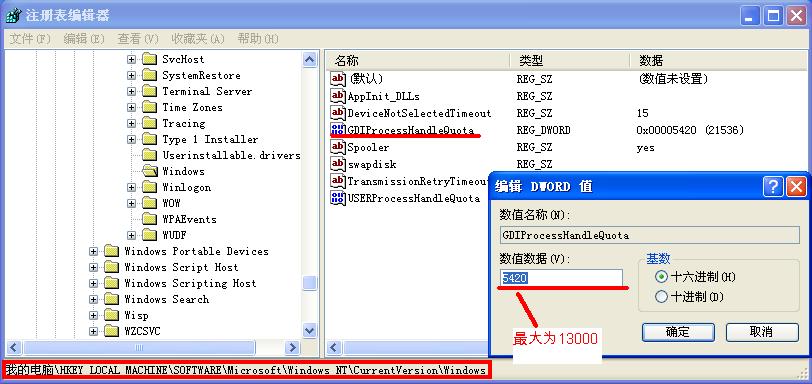
Task: Expand the Tracing tree node
Action: click(131, 124)
